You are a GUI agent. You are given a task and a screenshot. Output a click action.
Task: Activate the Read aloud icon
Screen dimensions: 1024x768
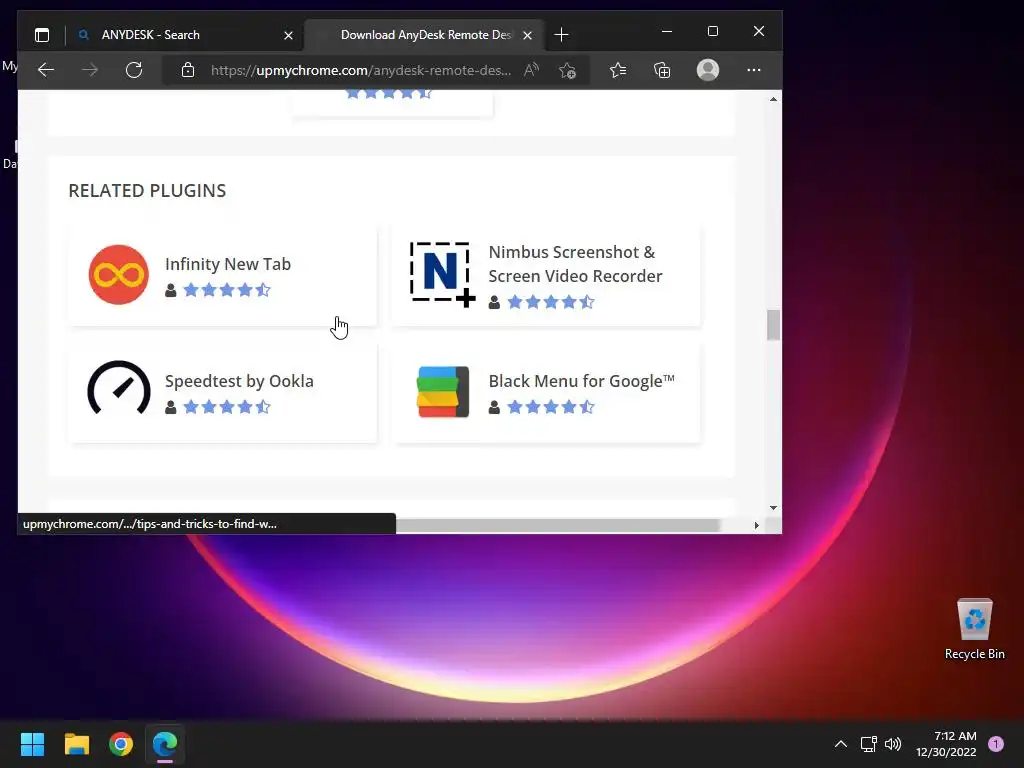pos(532,70)
